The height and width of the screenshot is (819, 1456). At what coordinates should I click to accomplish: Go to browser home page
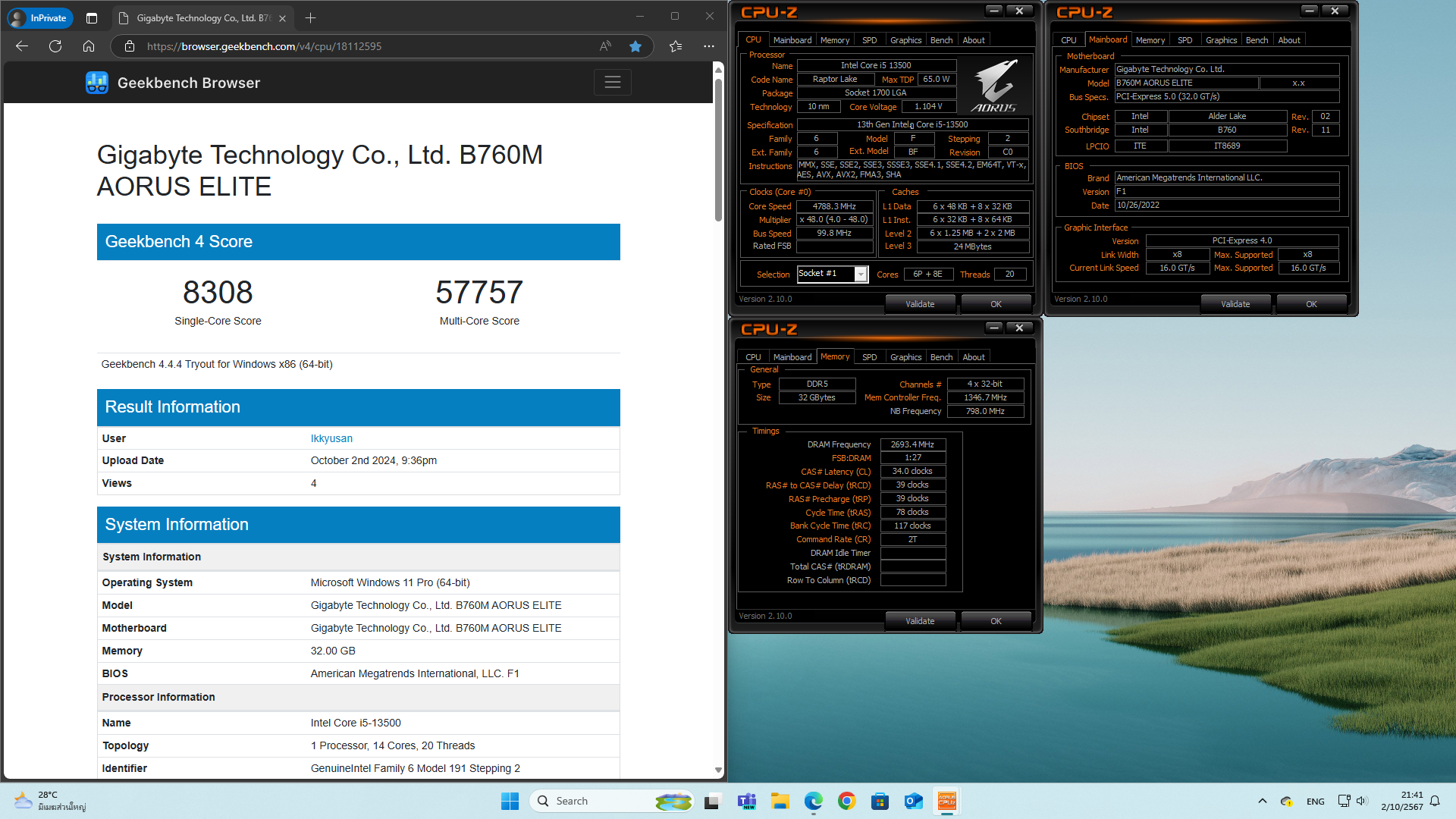point(89,46)
